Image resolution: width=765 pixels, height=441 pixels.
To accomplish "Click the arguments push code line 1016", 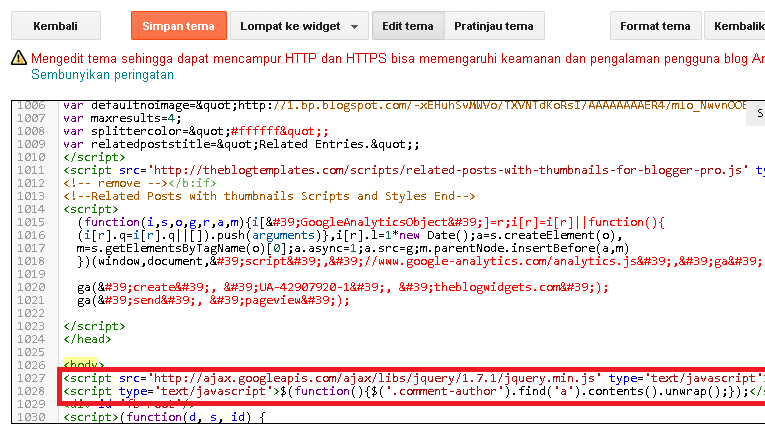I will [x=350, y=235].
